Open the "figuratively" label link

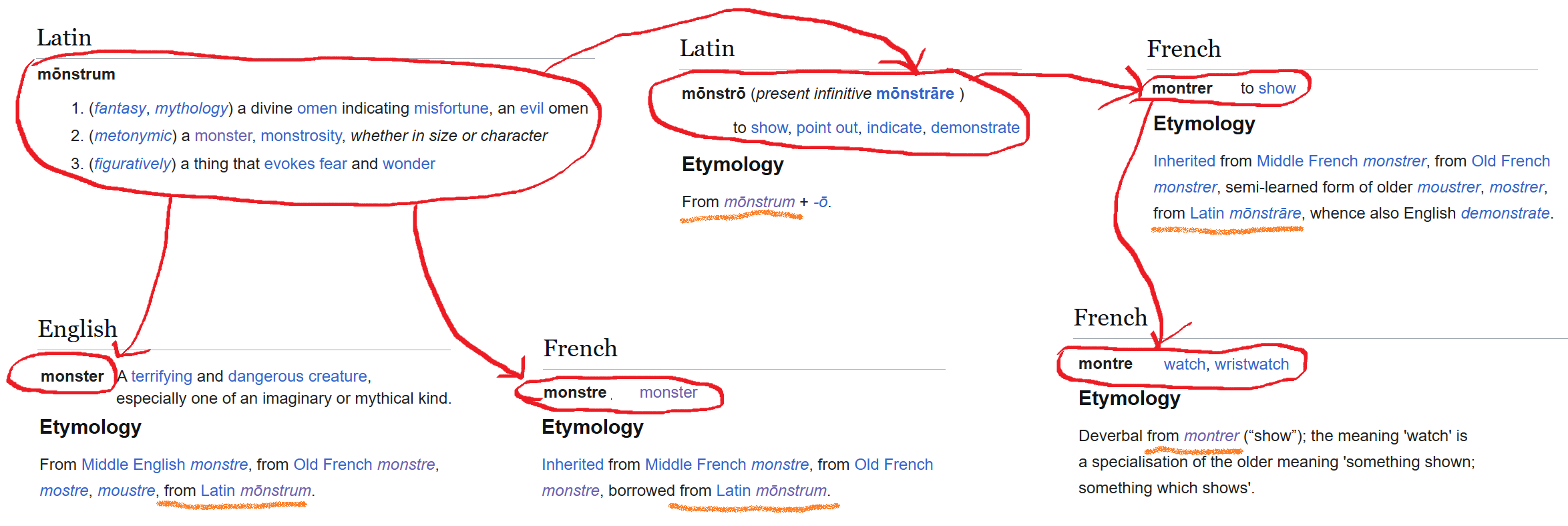point(133,164)
